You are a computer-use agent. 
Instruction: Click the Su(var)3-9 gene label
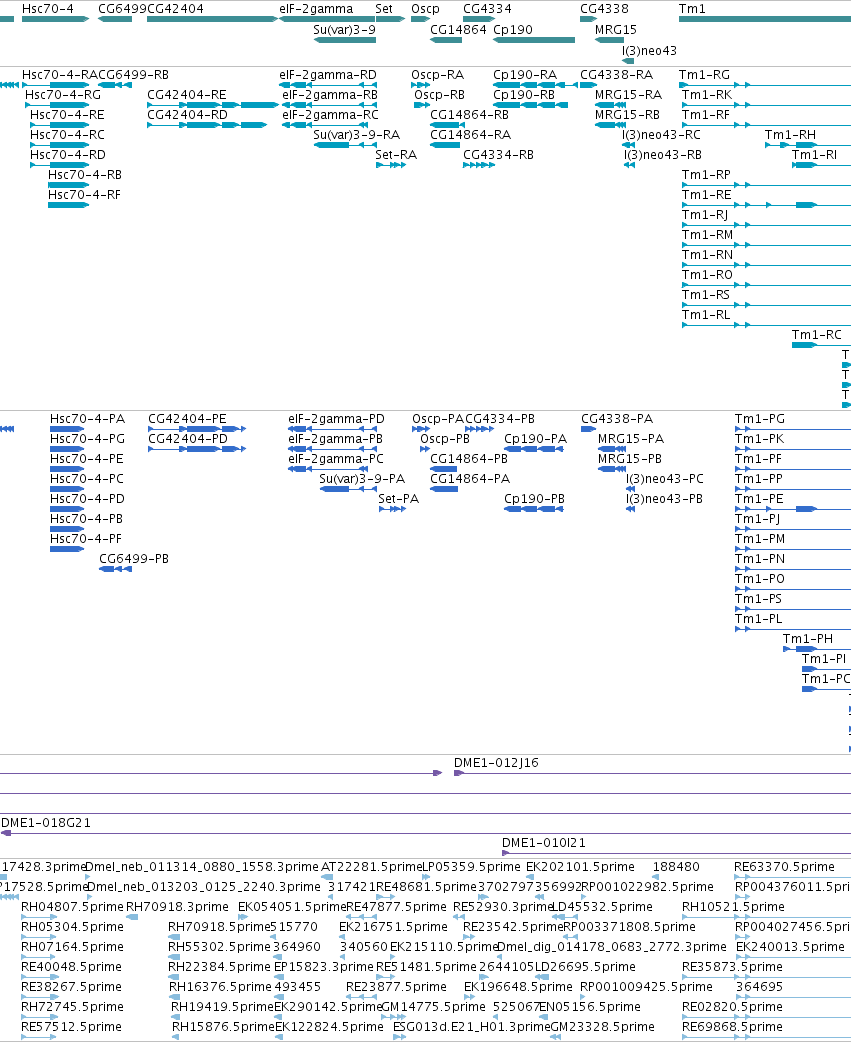[344, 30]
